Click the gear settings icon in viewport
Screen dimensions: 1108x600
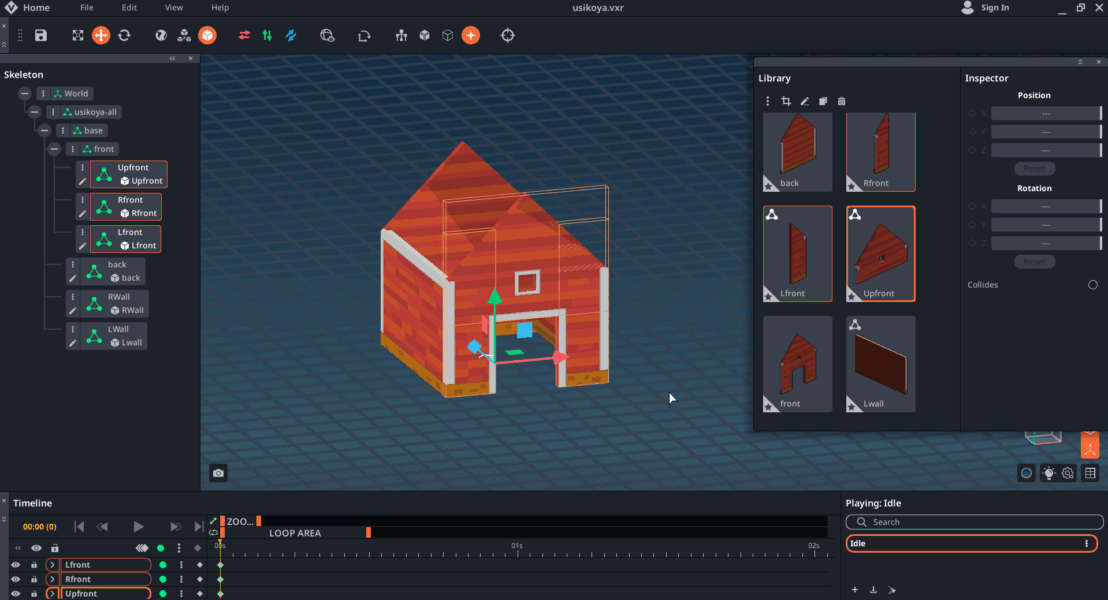(x=1068, y=473)
